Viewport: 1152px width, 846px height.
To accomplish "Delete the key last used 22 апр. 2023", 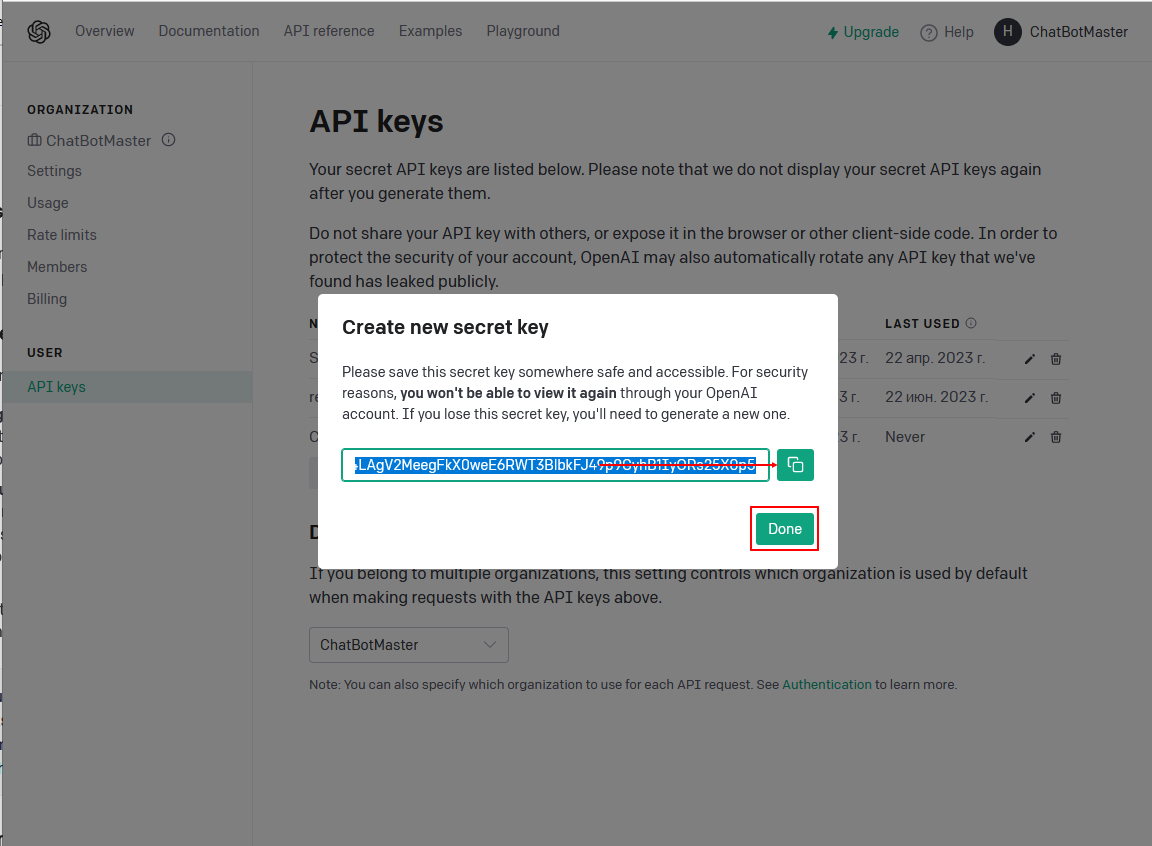I will (x=1056, y=359).
